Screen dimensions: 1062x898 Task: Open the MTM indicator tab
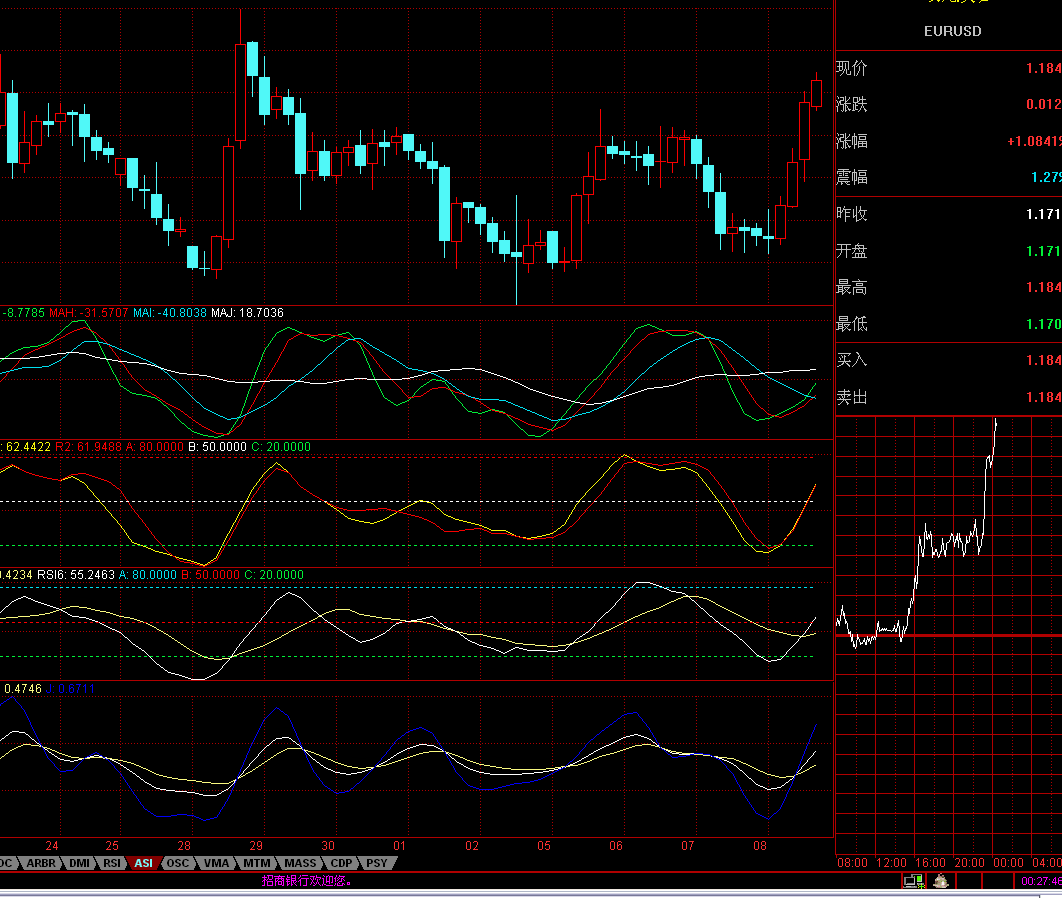[x=257, y=863]
